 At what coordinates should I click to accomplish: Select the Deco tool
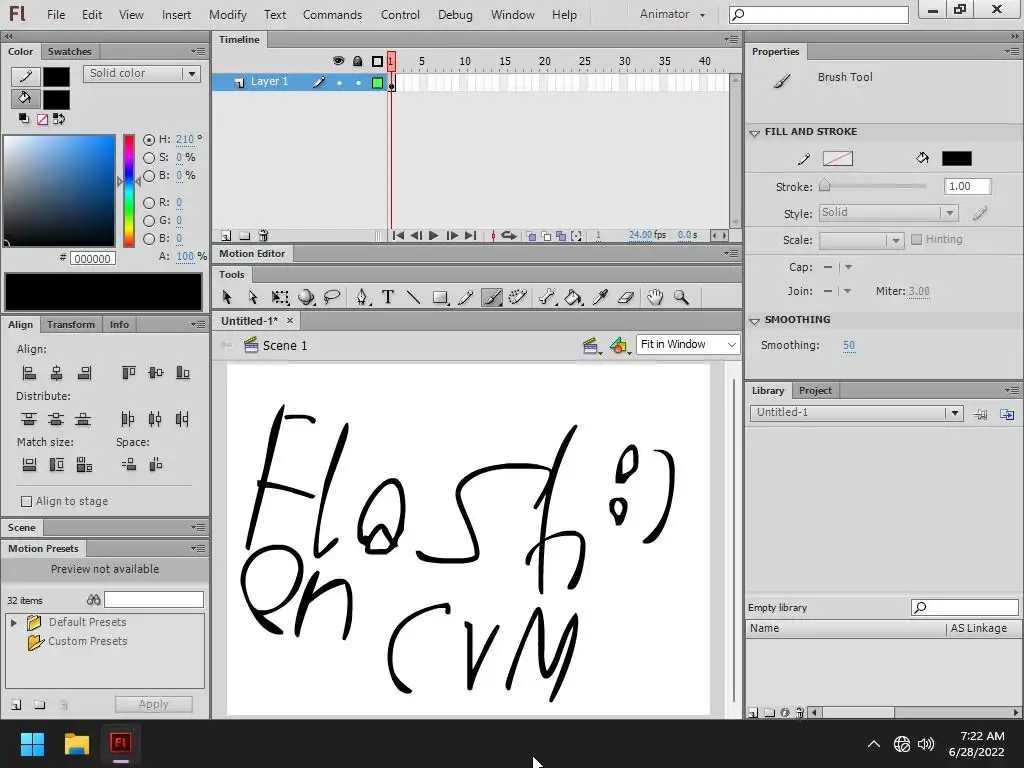point(517,297)
